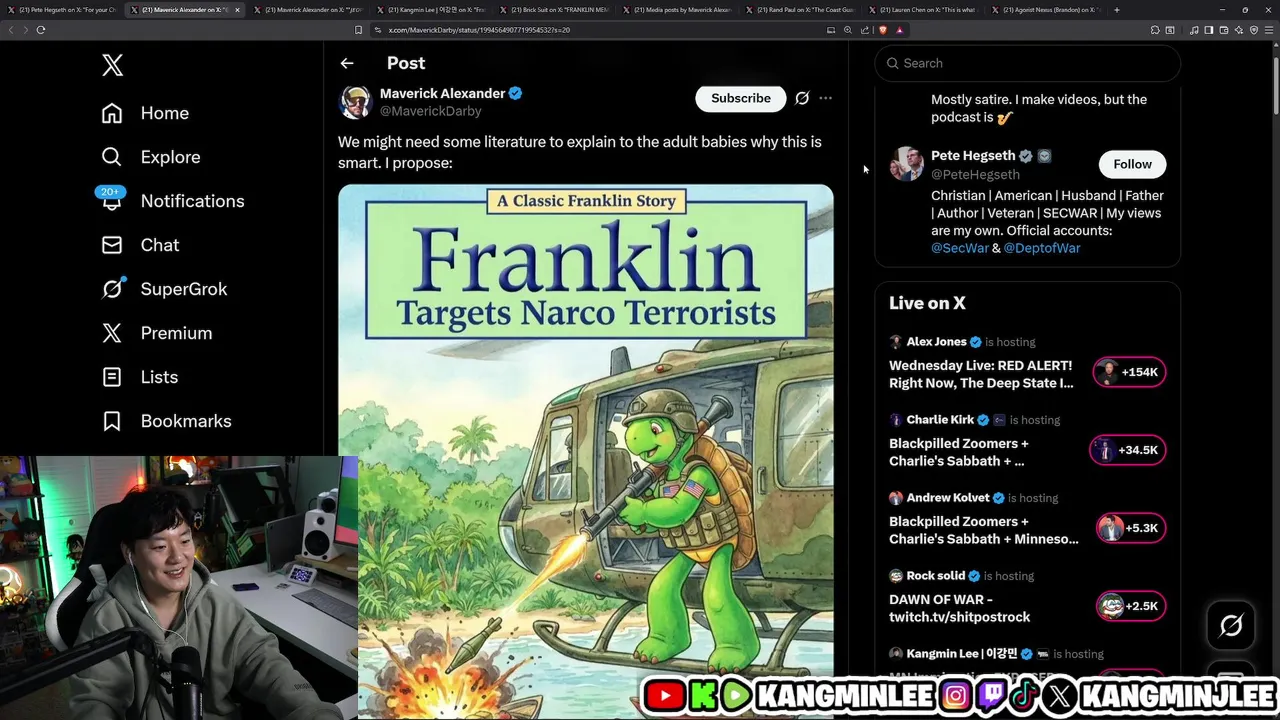Switch to the Rand Paul browser tab

(x=799, y=10)
